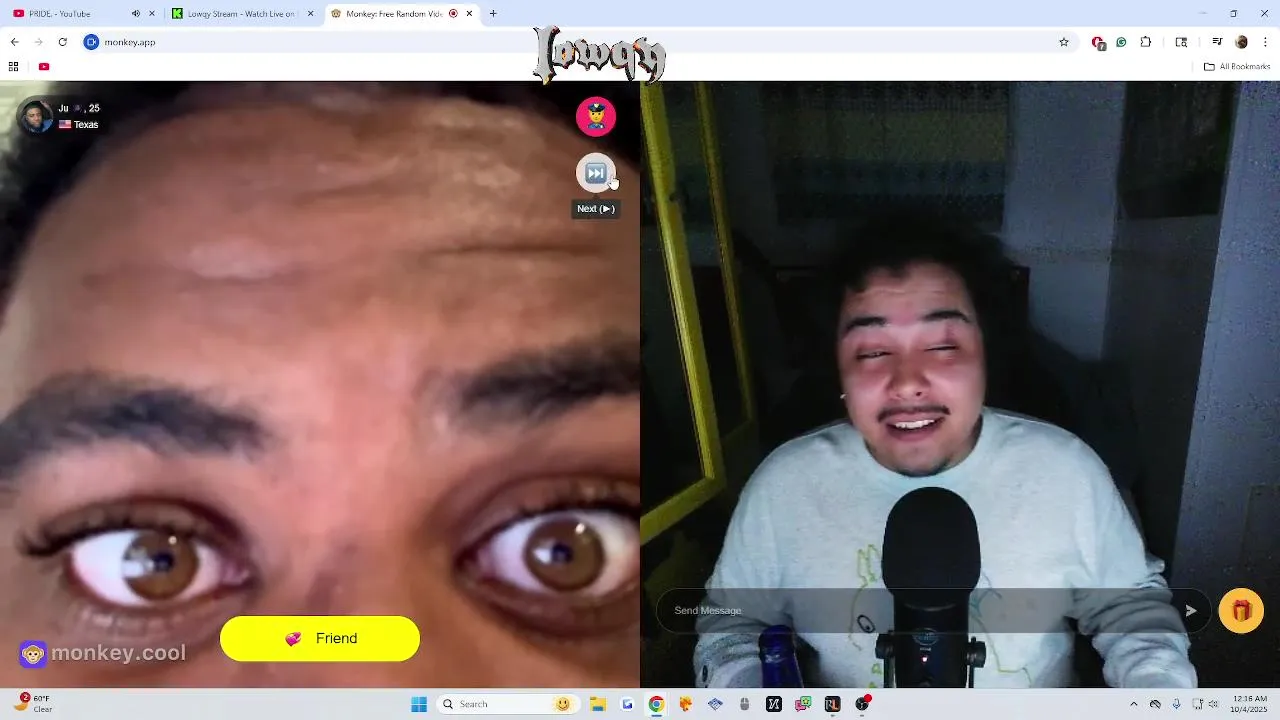1280x720 pixels.
Task: Open the Extensions puzzle menu
Action: click(x=1146, y=42)
